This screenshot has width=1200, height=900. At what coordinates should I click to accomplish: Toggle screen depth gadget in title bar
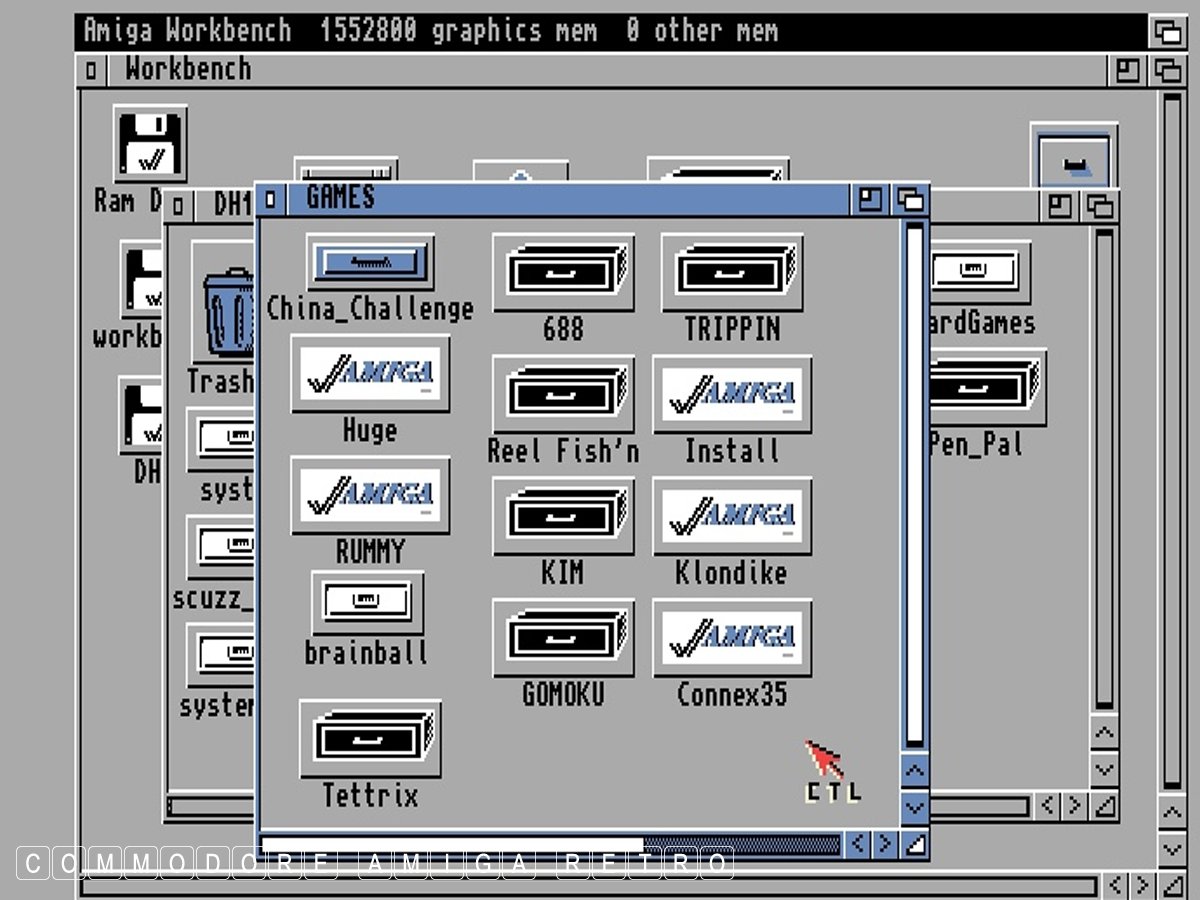[1167, 32]
